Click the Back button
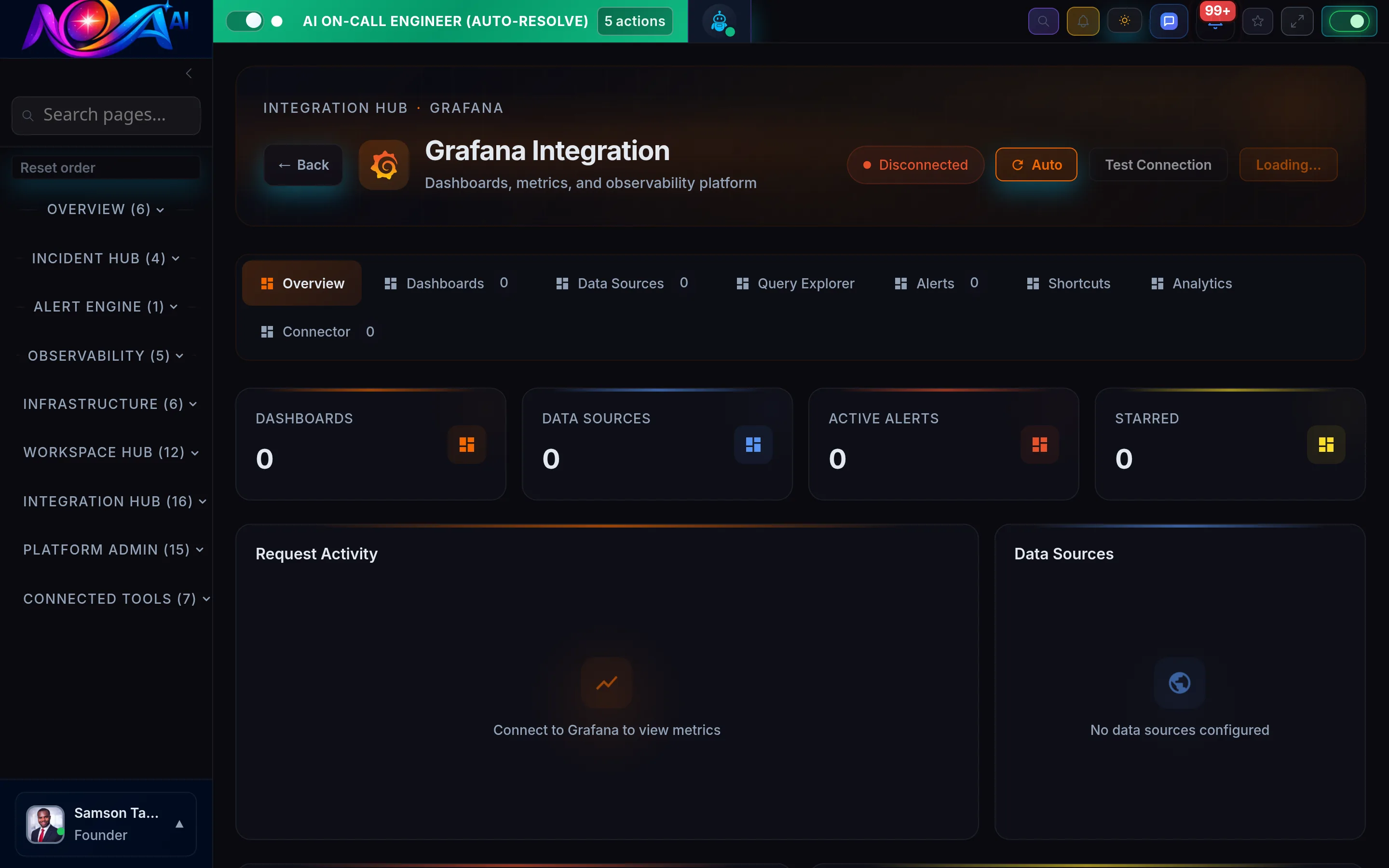Screen dimensions: 1389x868 [x=303, y=165]
